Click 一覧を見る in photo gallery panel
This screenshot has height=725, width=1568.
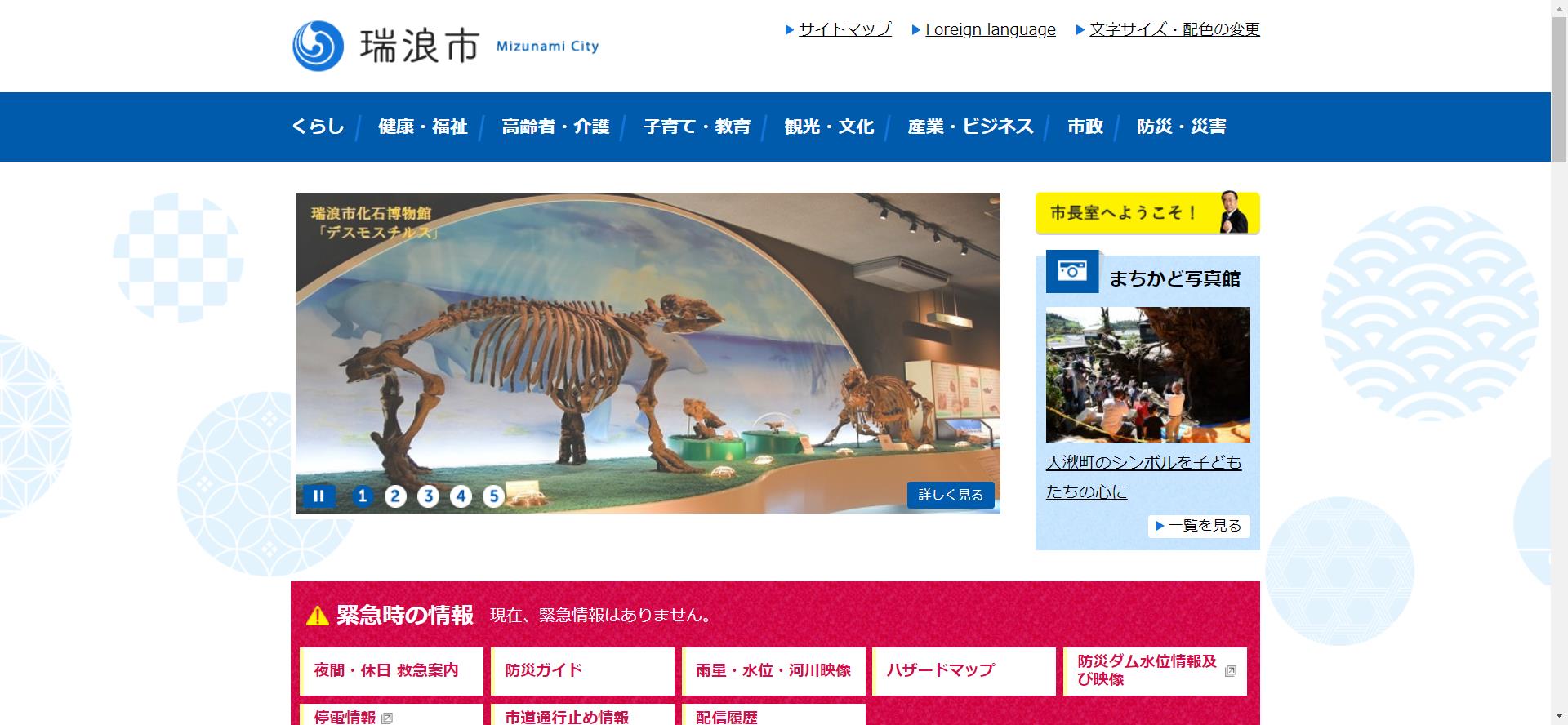[1199, 526]
